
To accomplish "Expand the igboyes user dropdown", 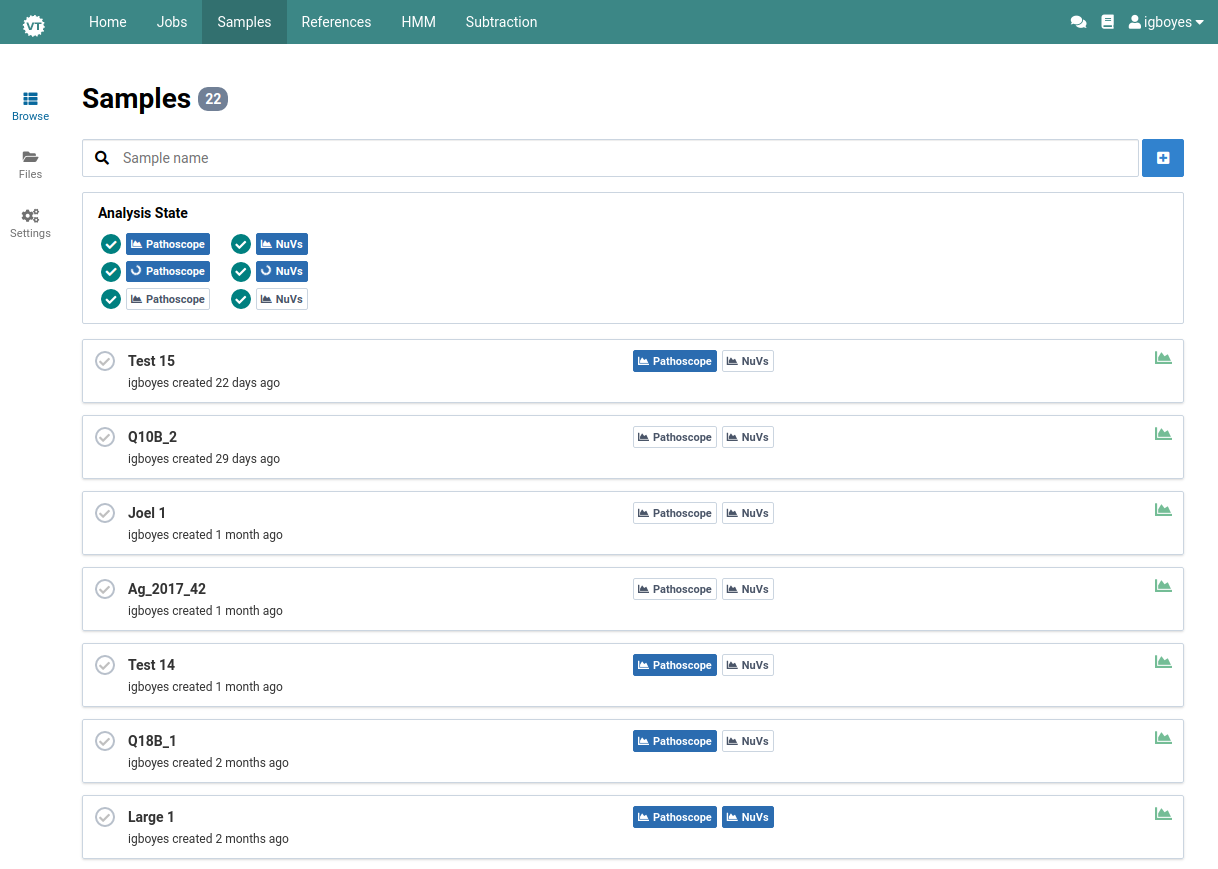I will coord(1166,22).
